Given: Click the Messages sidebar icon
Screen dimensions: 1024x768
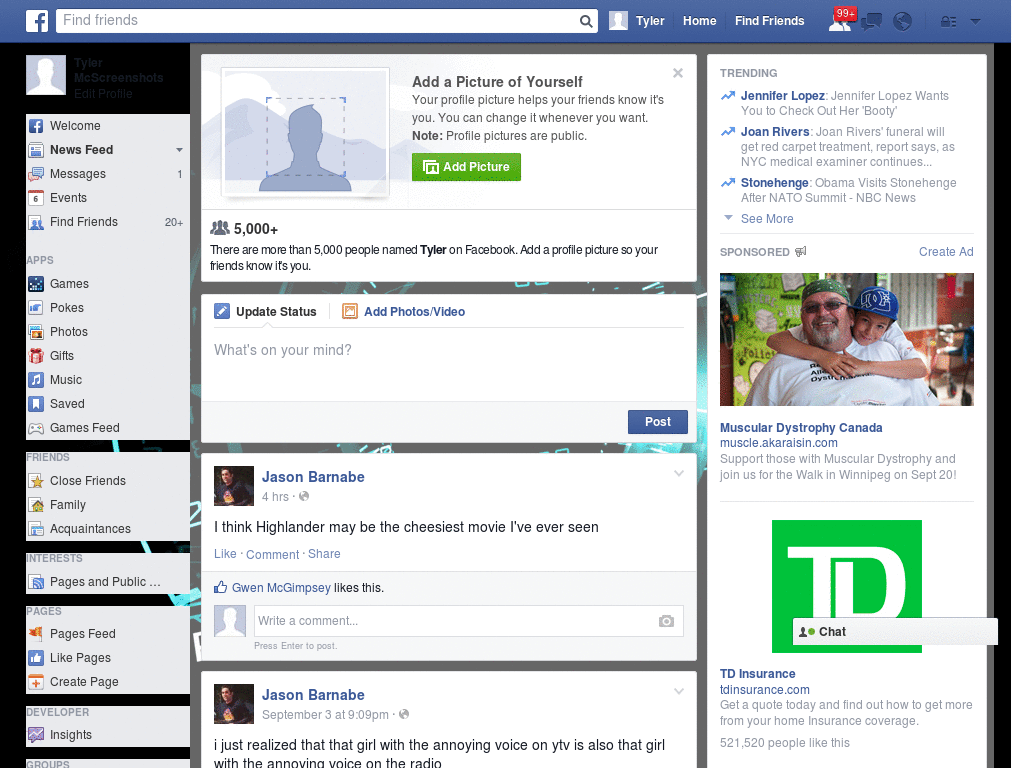Looking at the screenshot, I should click(x=36, y=174).
